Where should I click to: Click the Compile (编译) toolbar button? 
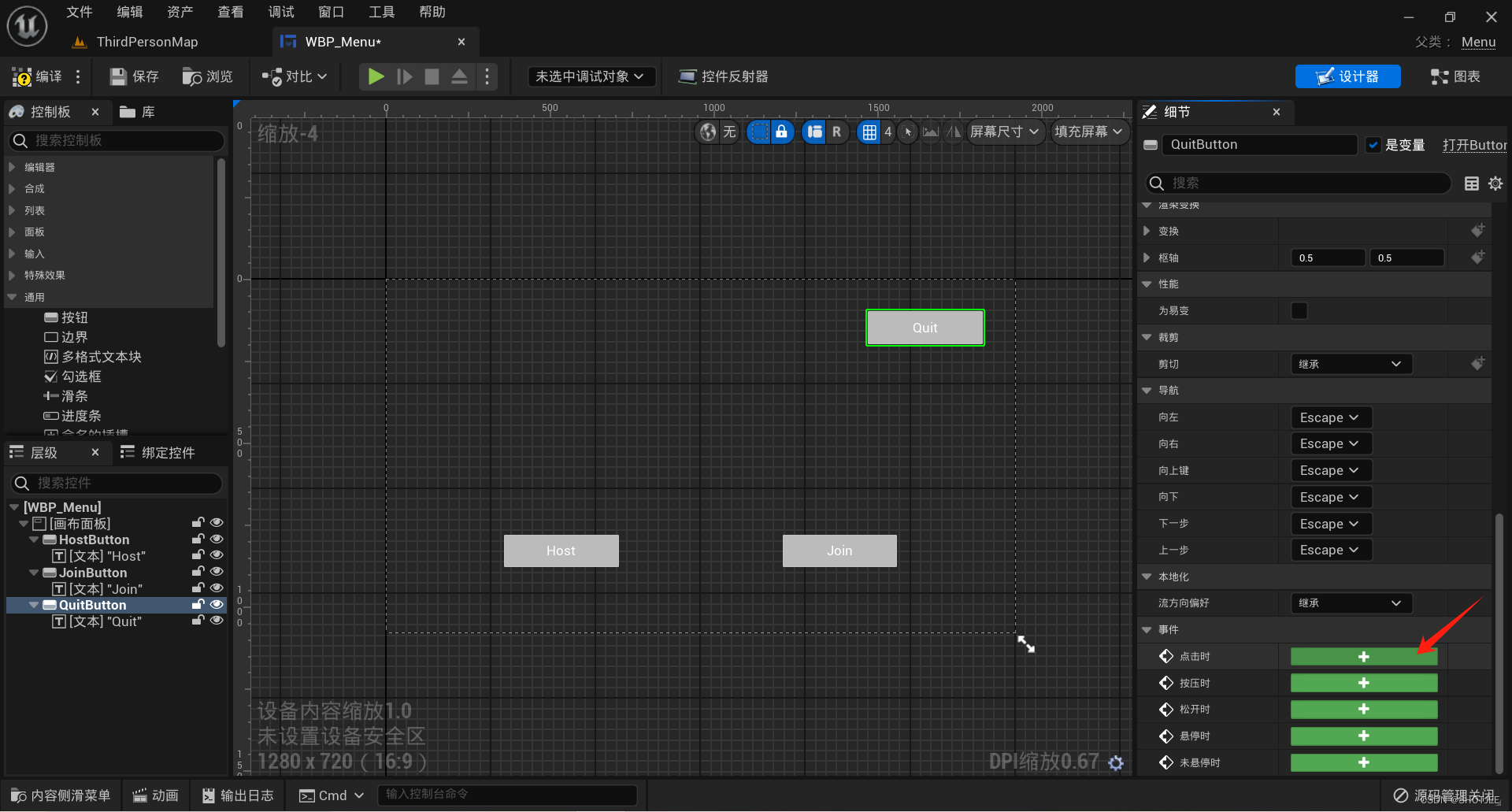click(37, 76)
